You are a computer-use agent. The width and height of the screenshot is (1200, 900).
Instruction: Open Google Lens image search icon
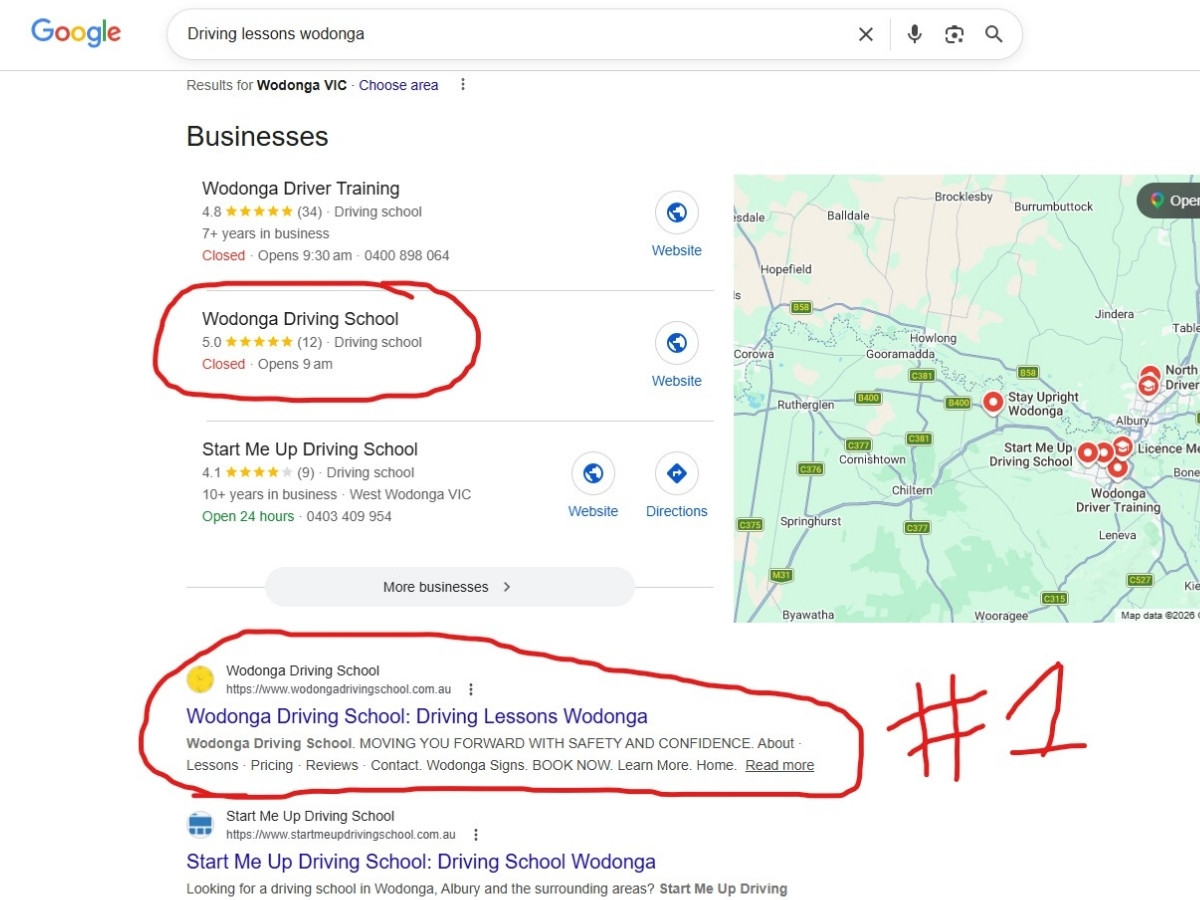[954, 34]
